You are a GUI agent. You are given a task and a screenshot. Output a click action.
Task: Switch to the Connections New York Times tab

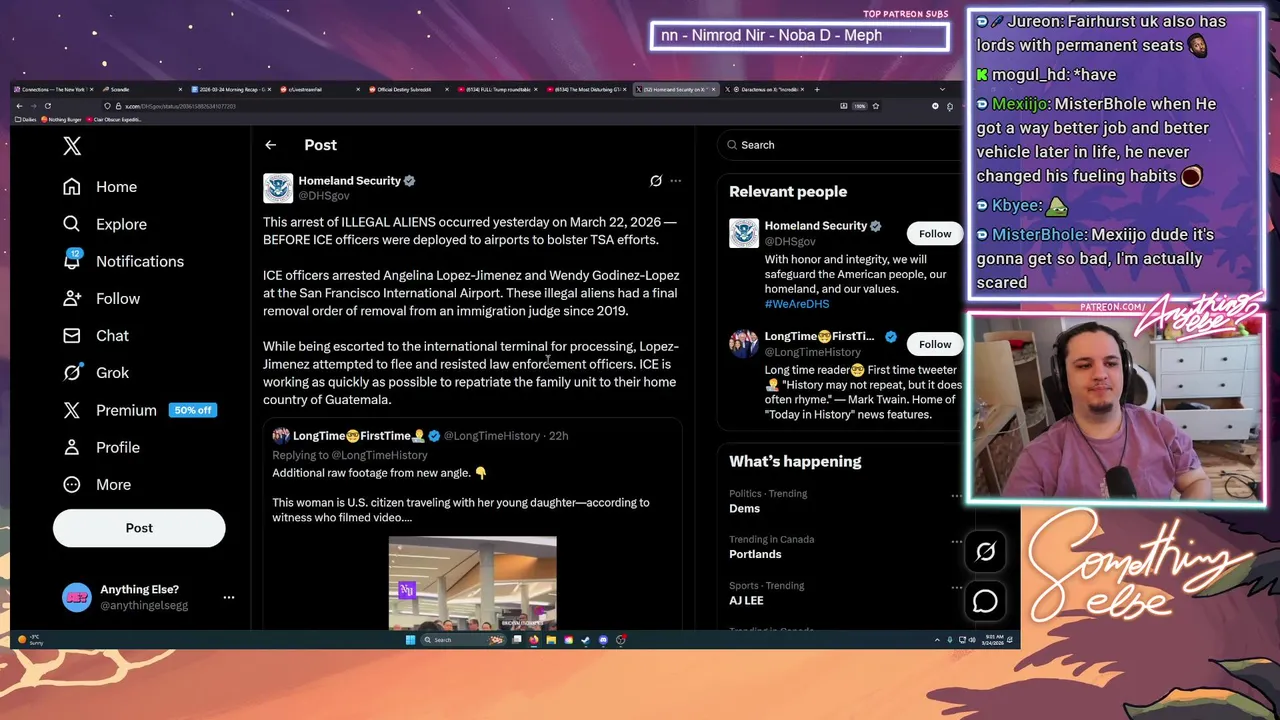(x=52, y=89)
